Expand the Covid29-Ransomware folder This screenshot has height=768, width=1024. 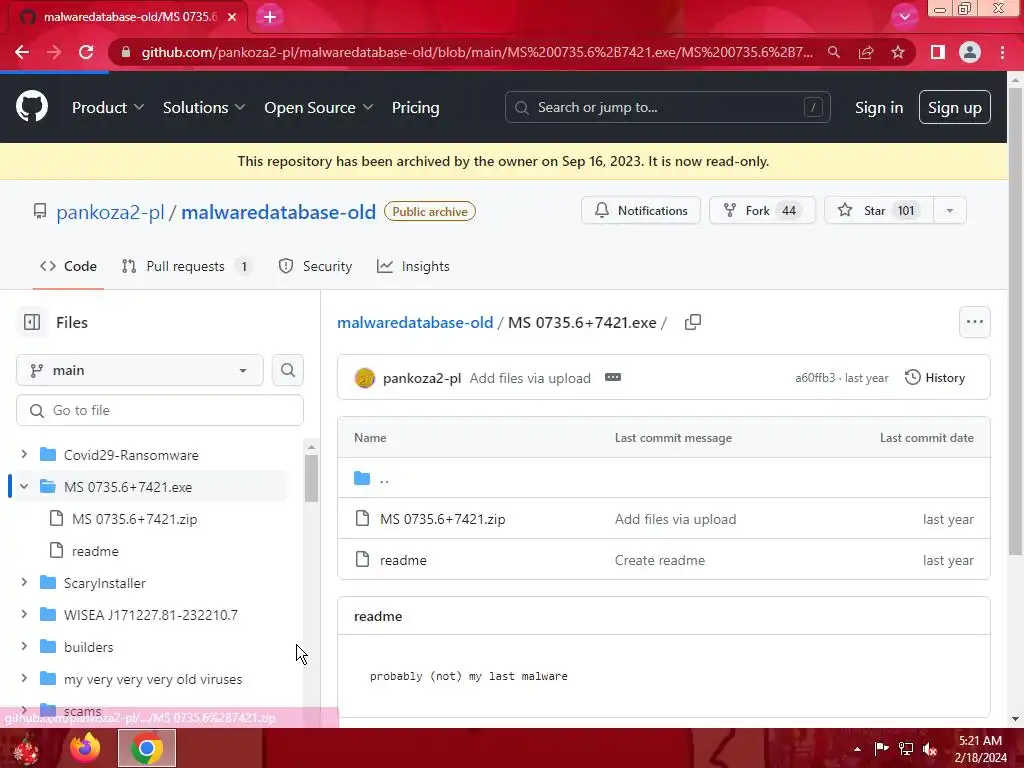[x=24, y=454]
